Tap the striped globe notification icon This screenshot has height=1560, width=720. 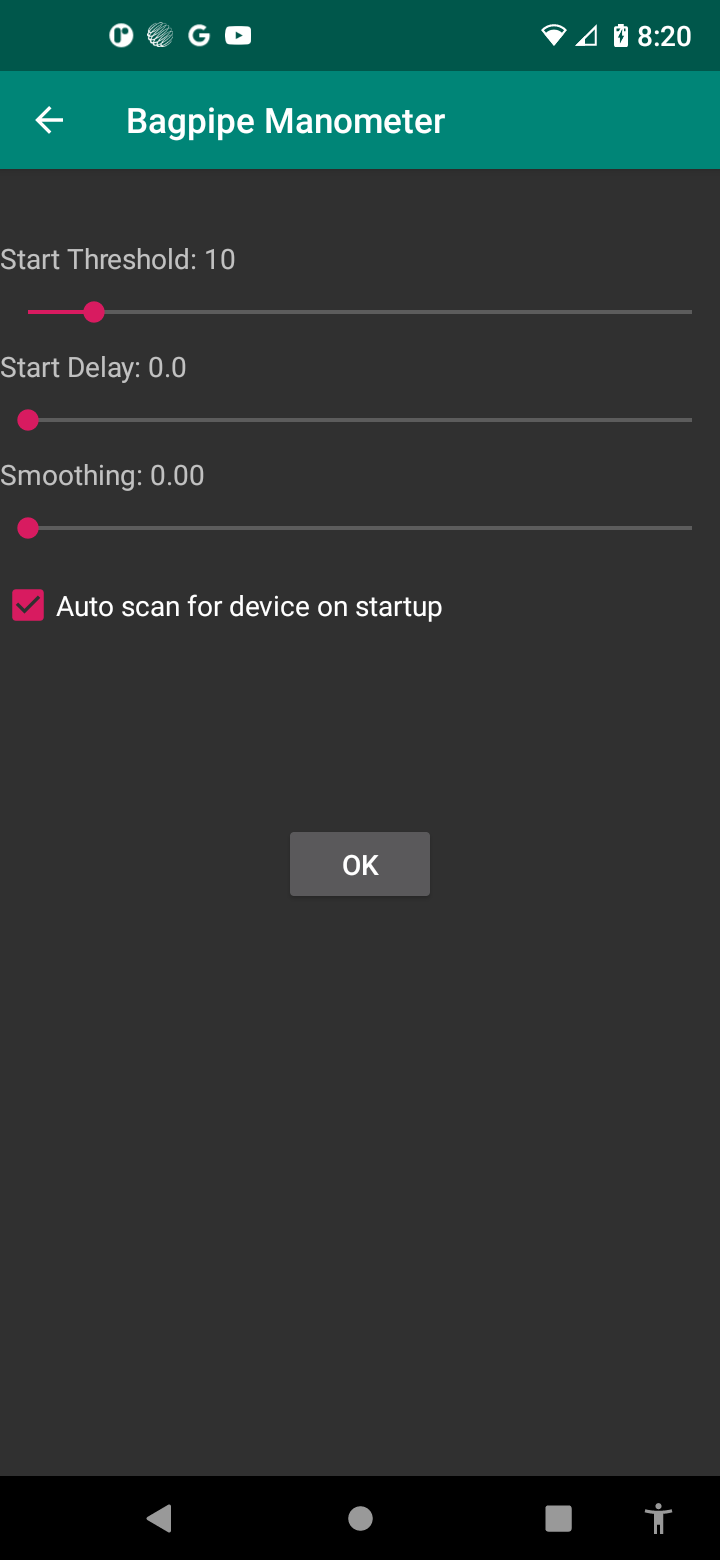point(160,36)
